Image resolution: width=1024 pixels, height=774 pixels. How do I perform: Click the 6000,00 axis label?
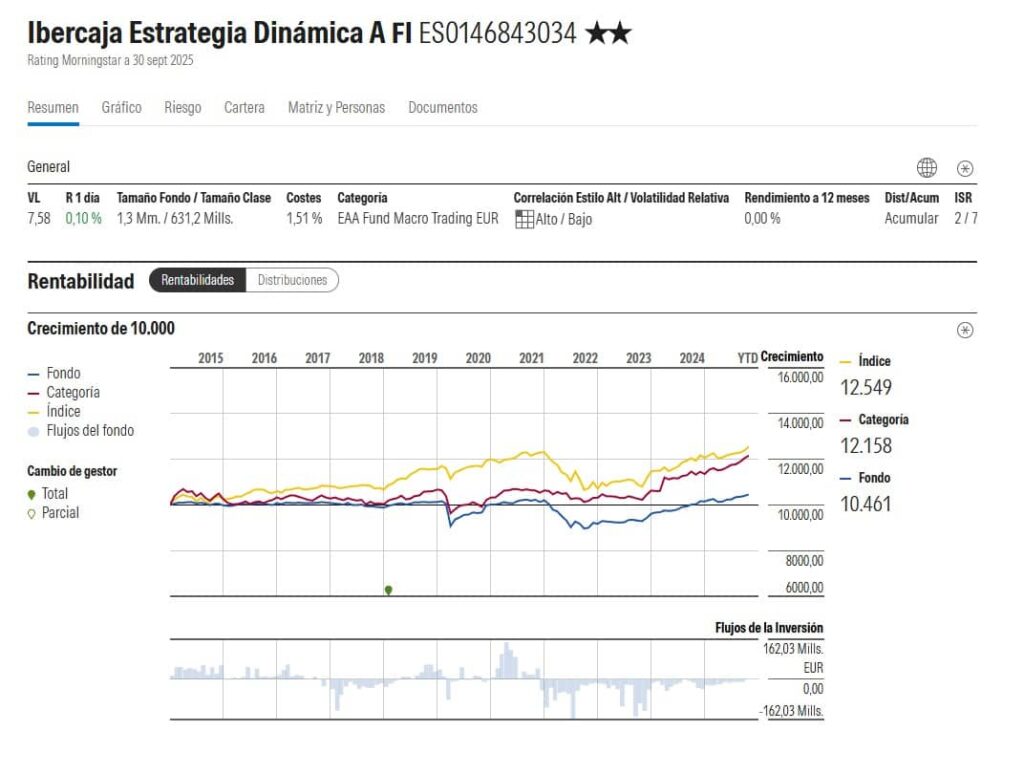[x=805, y=587]
